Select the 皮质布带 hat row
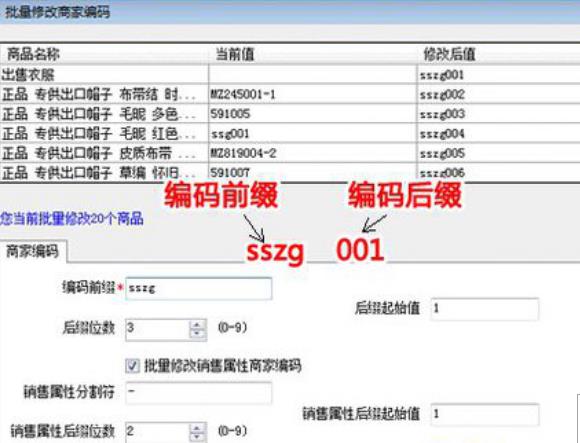This screenshot has width=580, height=443. pos(290,153)
